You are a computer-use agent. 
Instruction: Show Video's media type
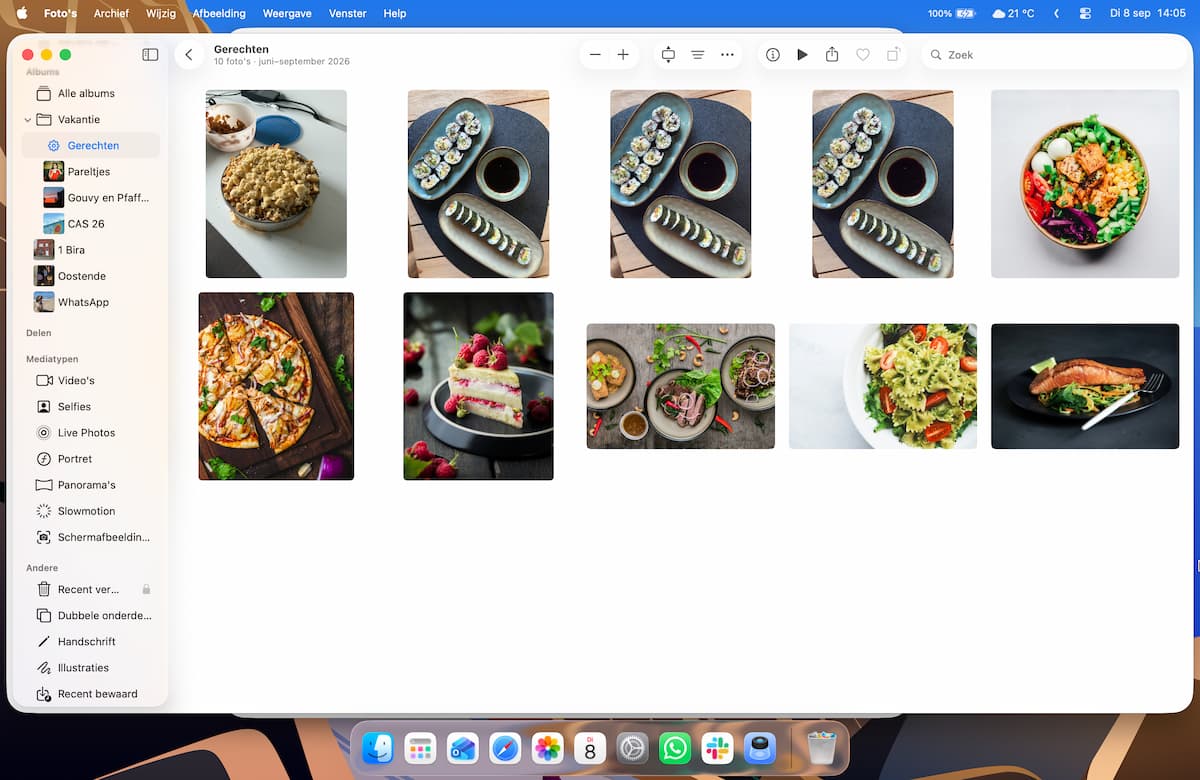[90, 380]
